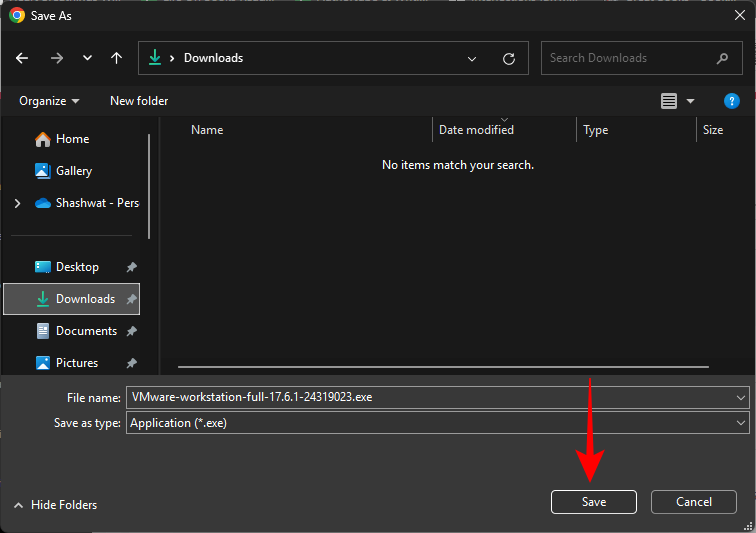Open the help question mark icon

[x=731, y=101]
